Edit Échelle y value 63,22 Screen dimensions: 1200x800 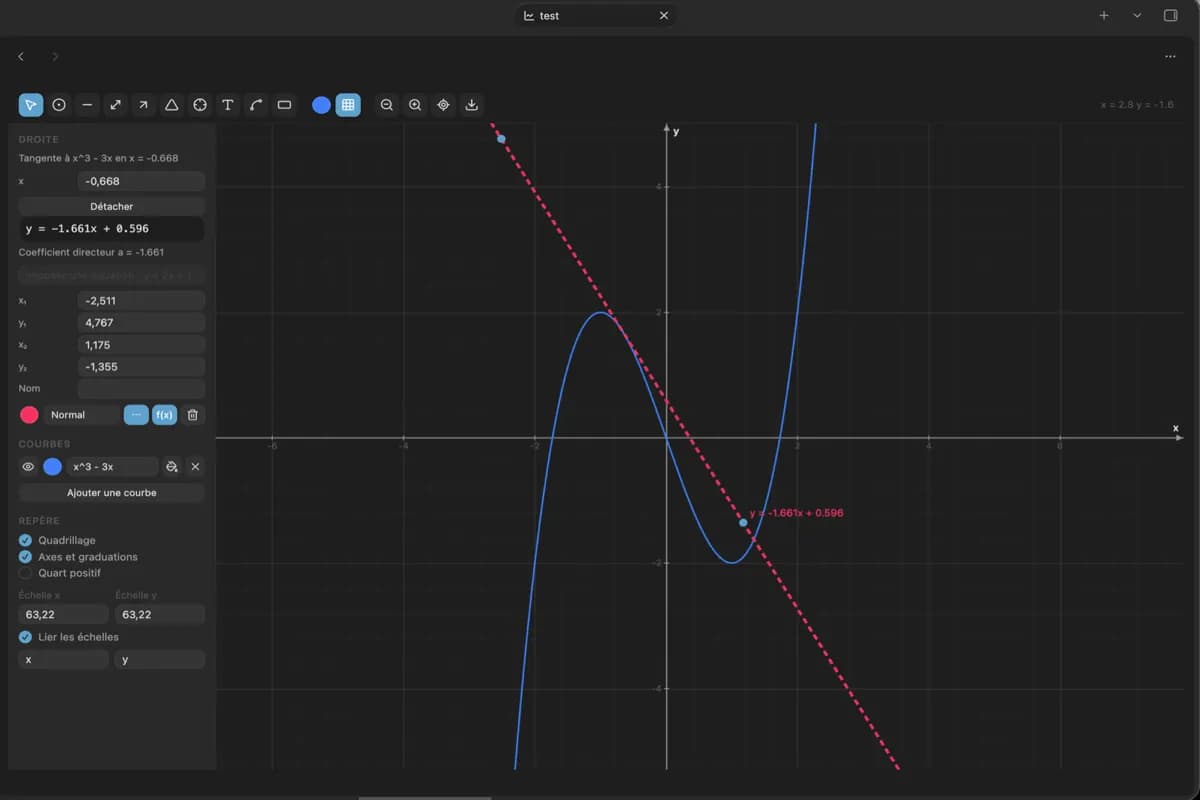pyautogui.click(x=160, y=615)
